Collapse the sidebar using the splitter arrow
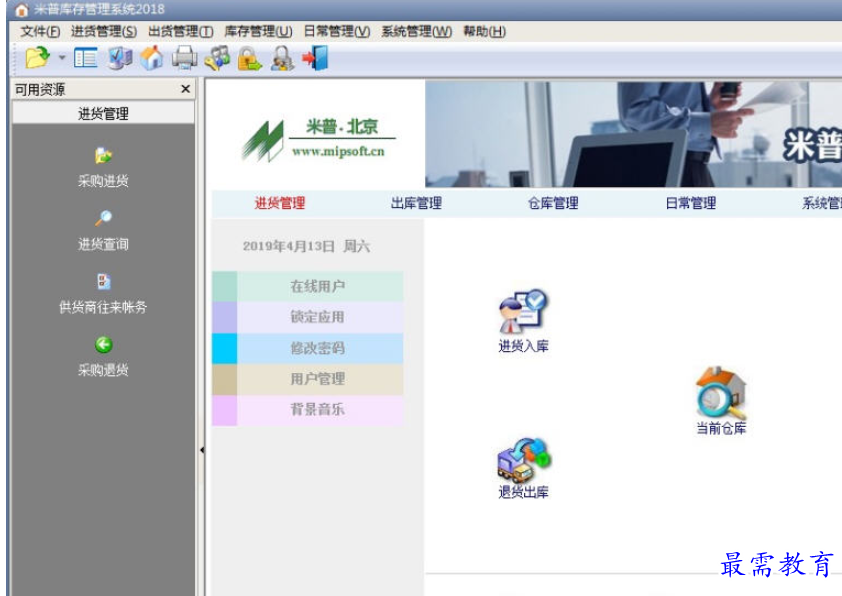 202,450
